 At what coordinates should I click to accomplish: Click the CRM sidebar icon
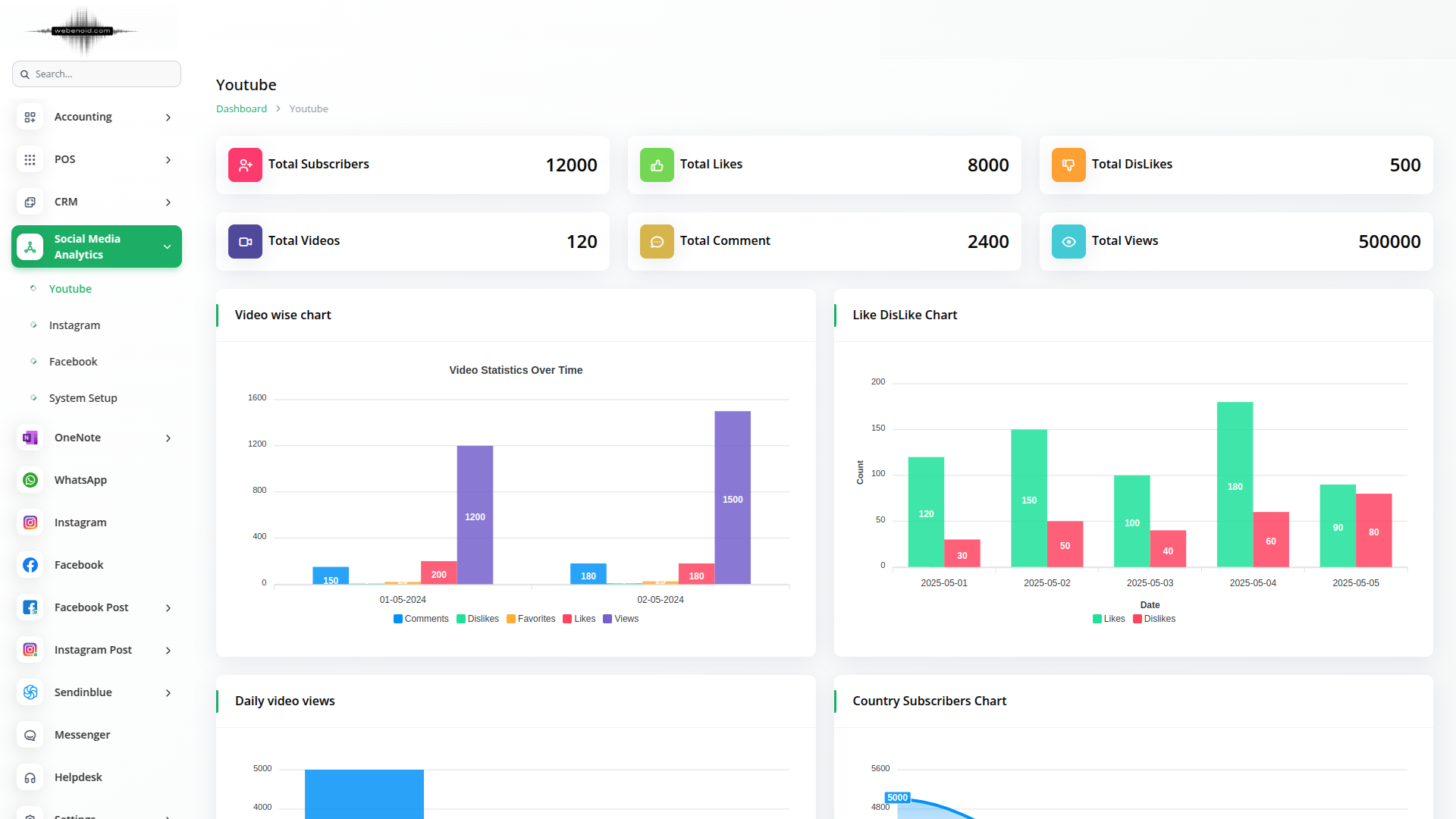point(30,202)
